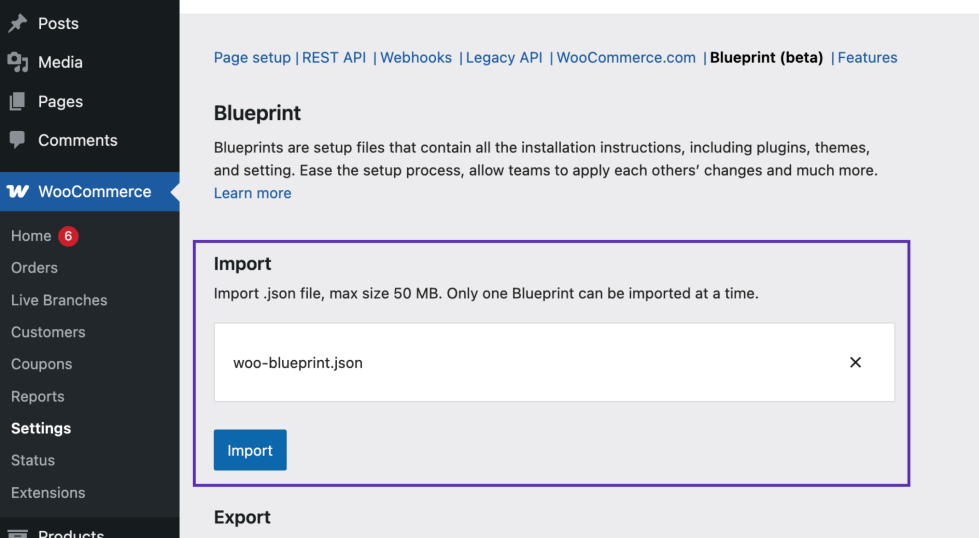Click the WooCommerce logo icon
979x538 pixels.
pyautogui.click(x=18, y=191)
